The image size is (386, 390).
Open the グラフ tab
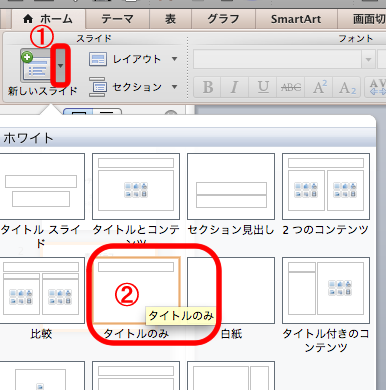223,19
